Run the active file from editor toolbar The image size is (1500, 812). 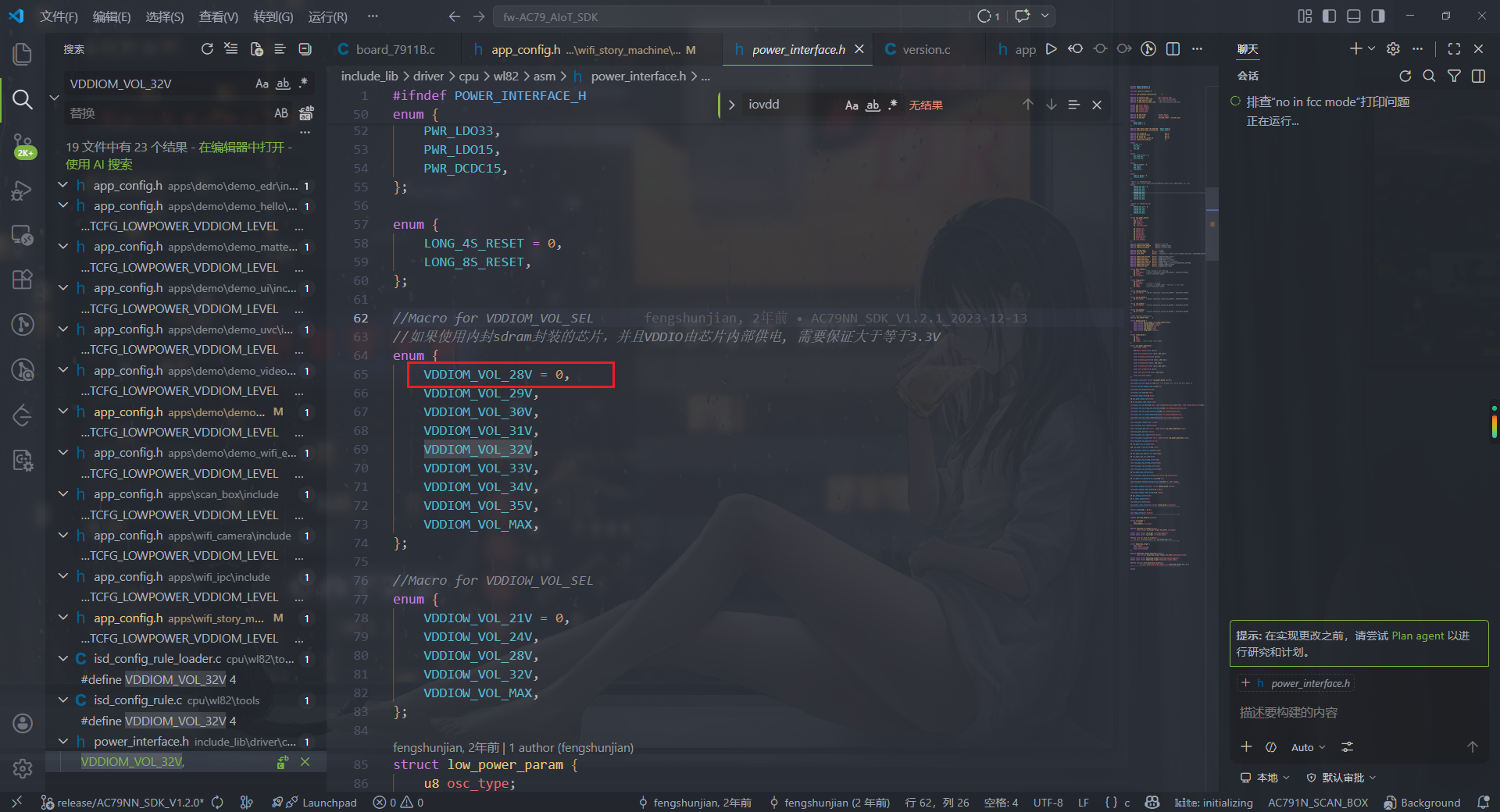coord(1052,49)
